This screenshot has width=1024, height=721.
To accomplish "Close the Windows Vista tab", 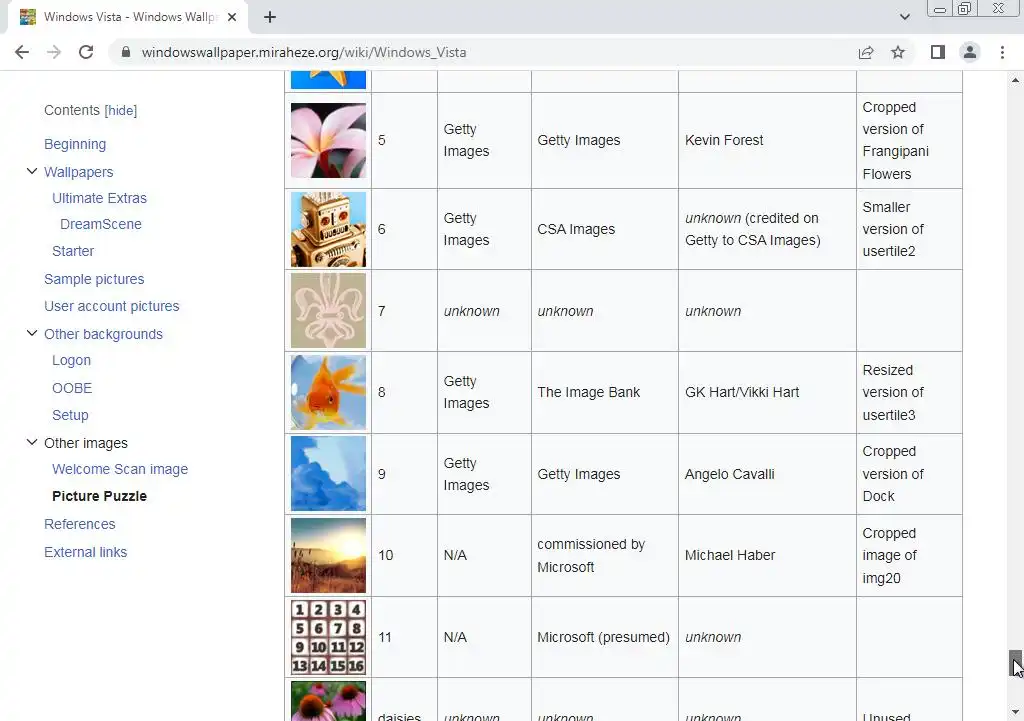I will click(232, 17).
